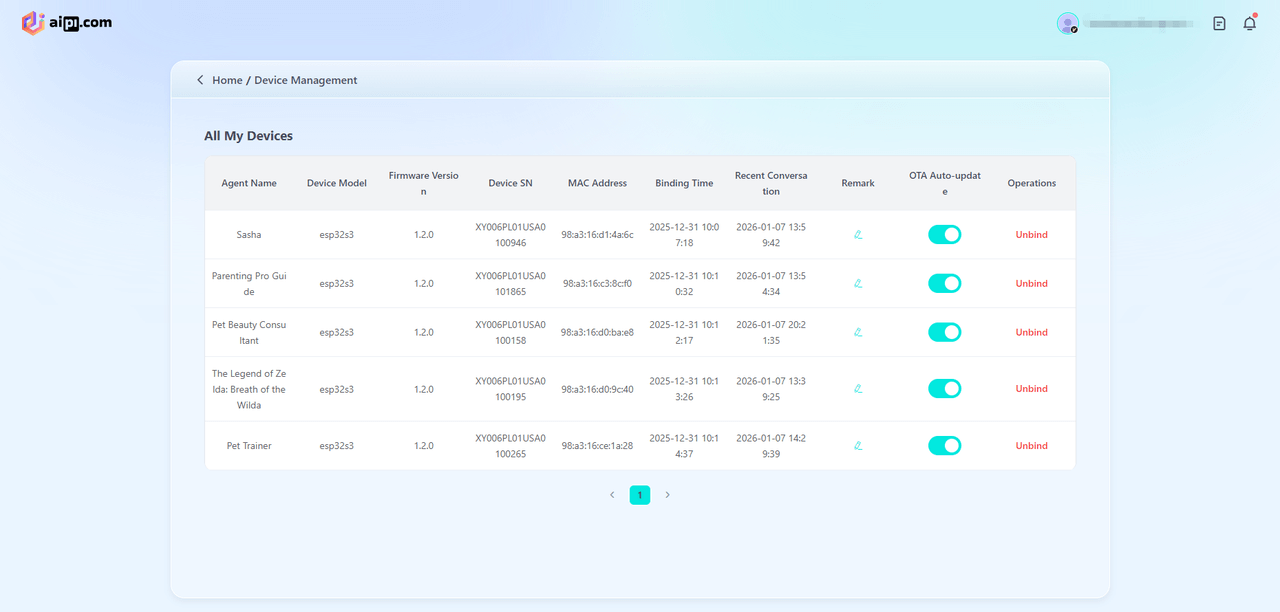Select page 1 in pagination

(640, 495)
